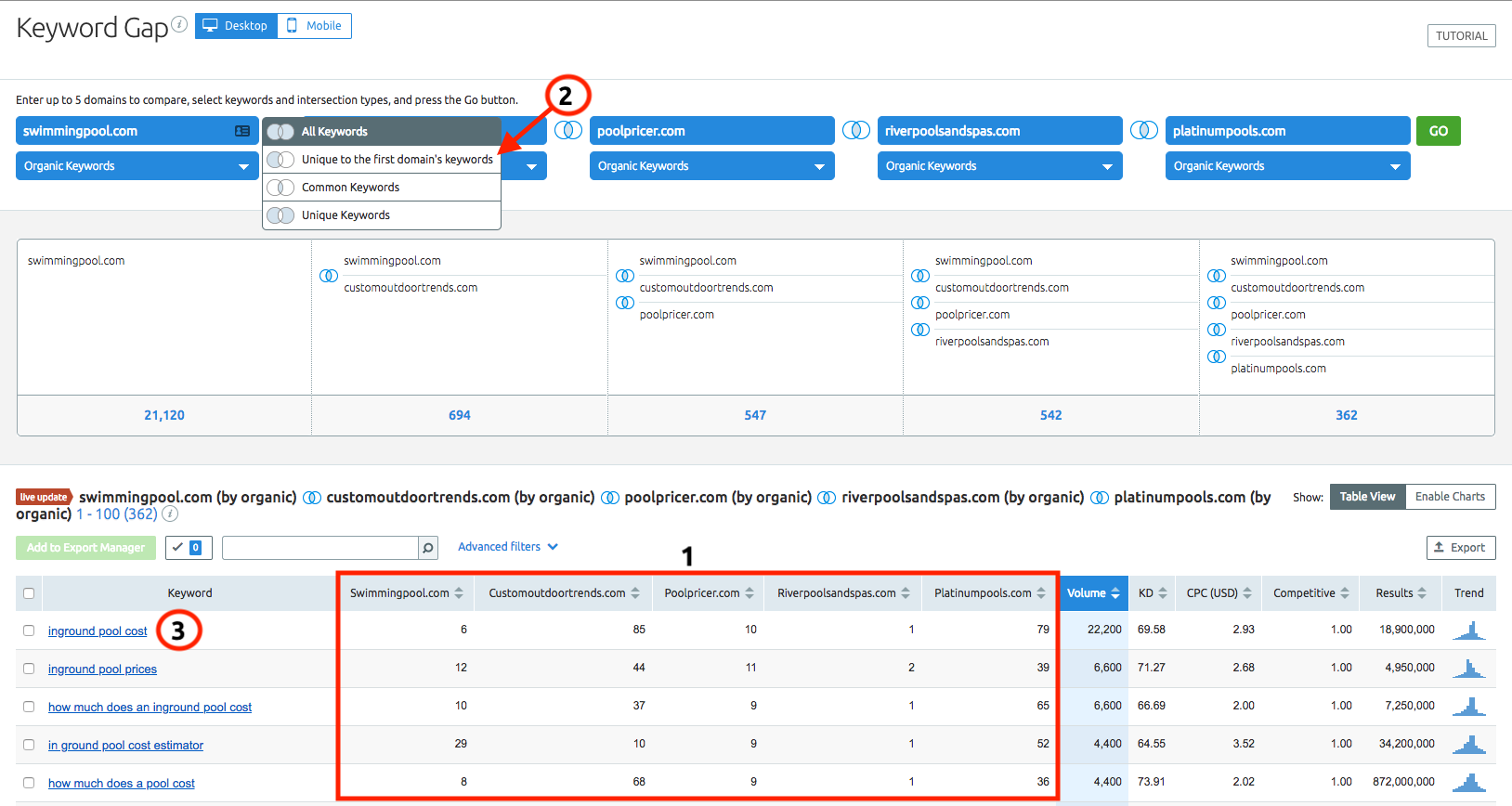
Task: Toggle the select-all checkbox in table header
Action: [x=29, y=593]
